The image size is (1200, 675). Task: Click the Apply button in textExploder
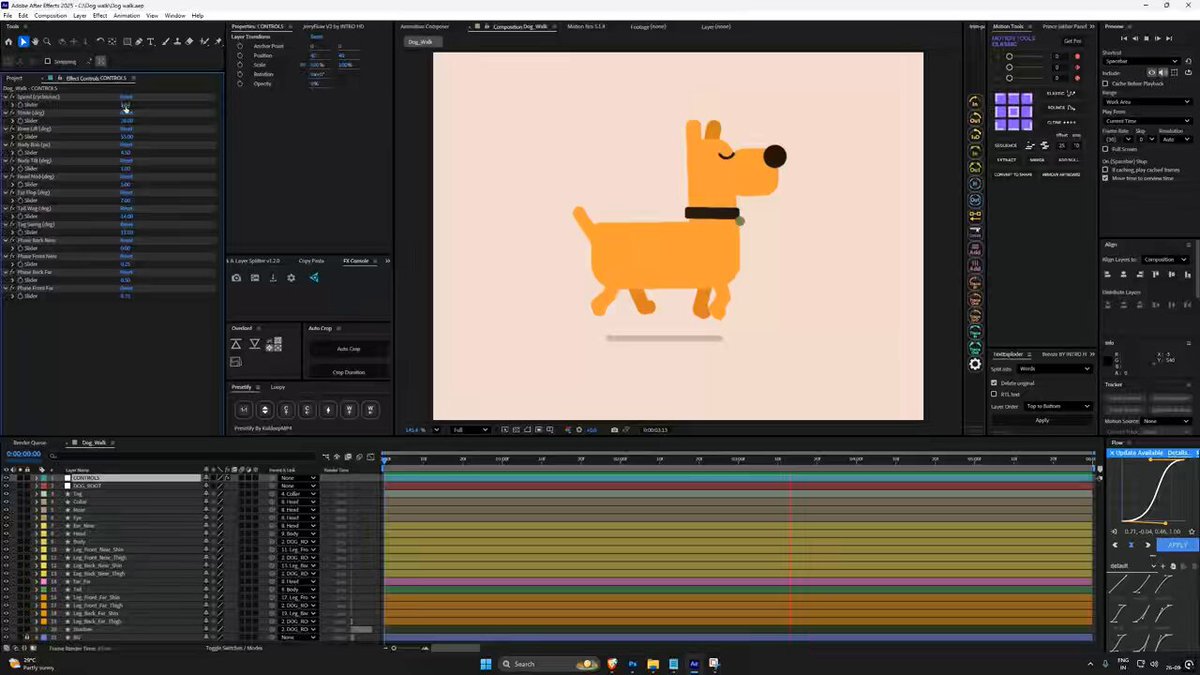coord(1042,420)
